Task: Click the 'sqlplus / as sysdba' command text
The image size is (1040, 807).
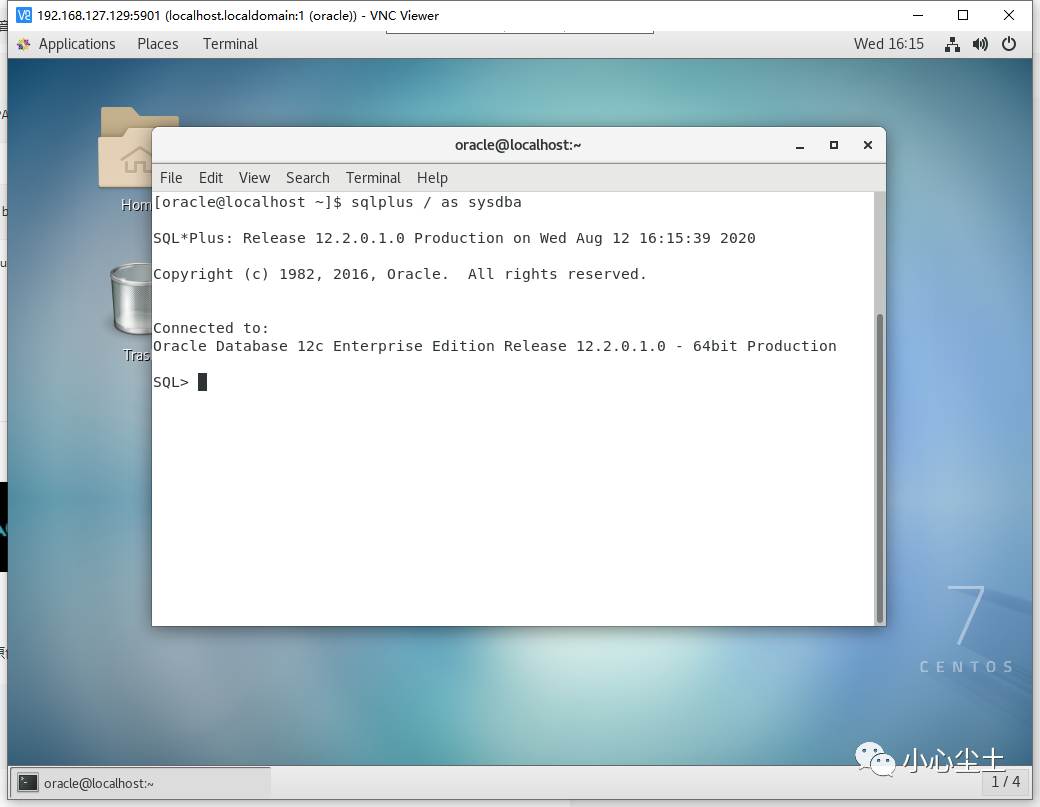Action: (x=436, y=202)
